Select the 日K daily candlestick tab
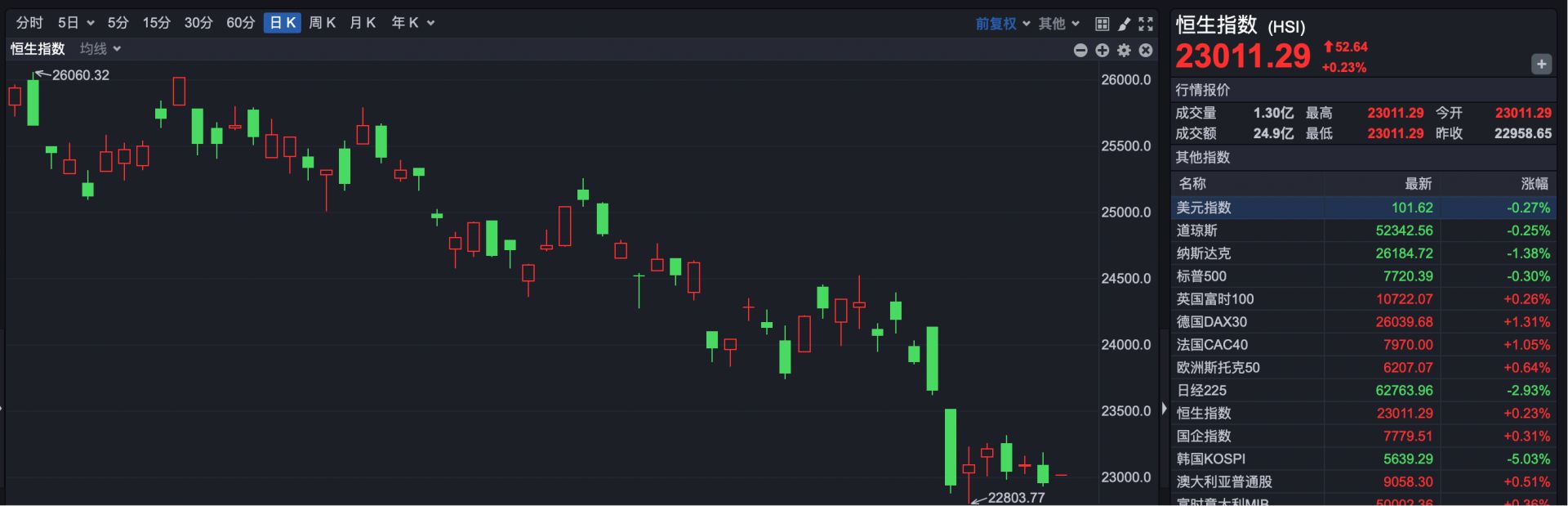This screenshot has width=1568, height=506. pos(283,23)
